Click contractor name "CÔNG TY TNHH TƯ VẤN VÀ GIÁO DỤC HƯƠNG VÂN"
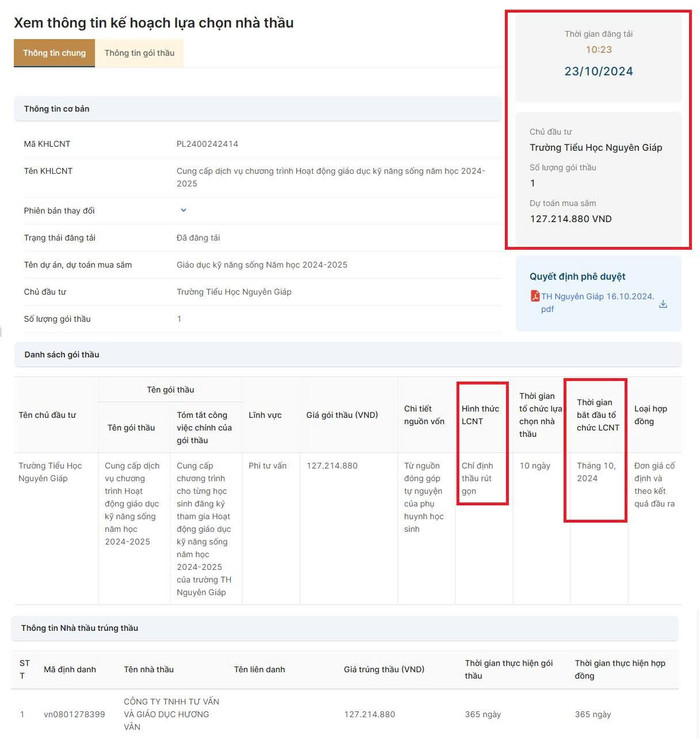Image resolution: width=700 pixels, height=739 pixels. [171, 714]
